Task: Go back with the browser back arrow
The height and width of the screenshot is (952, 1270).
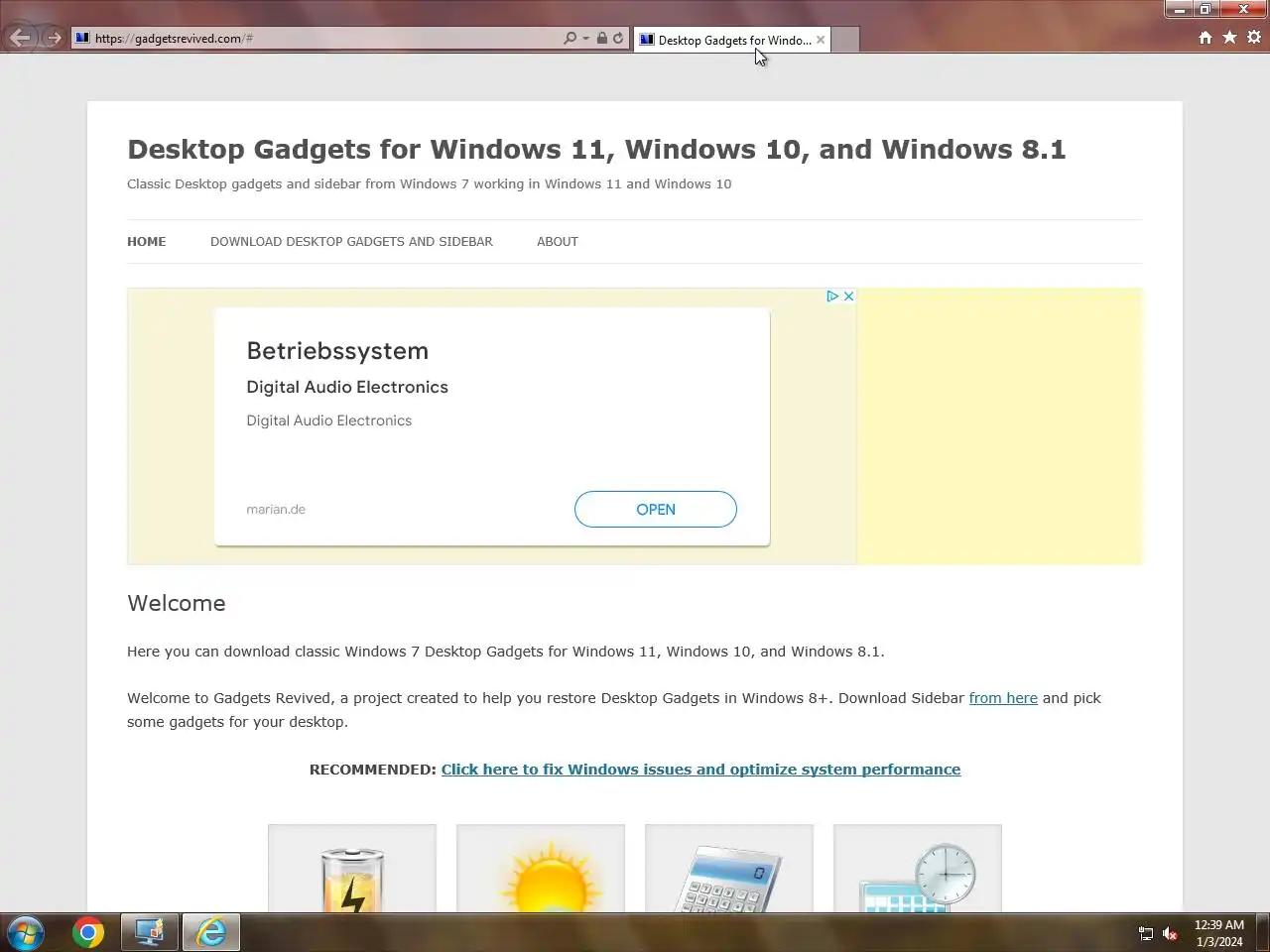Action: pos(20,38)
